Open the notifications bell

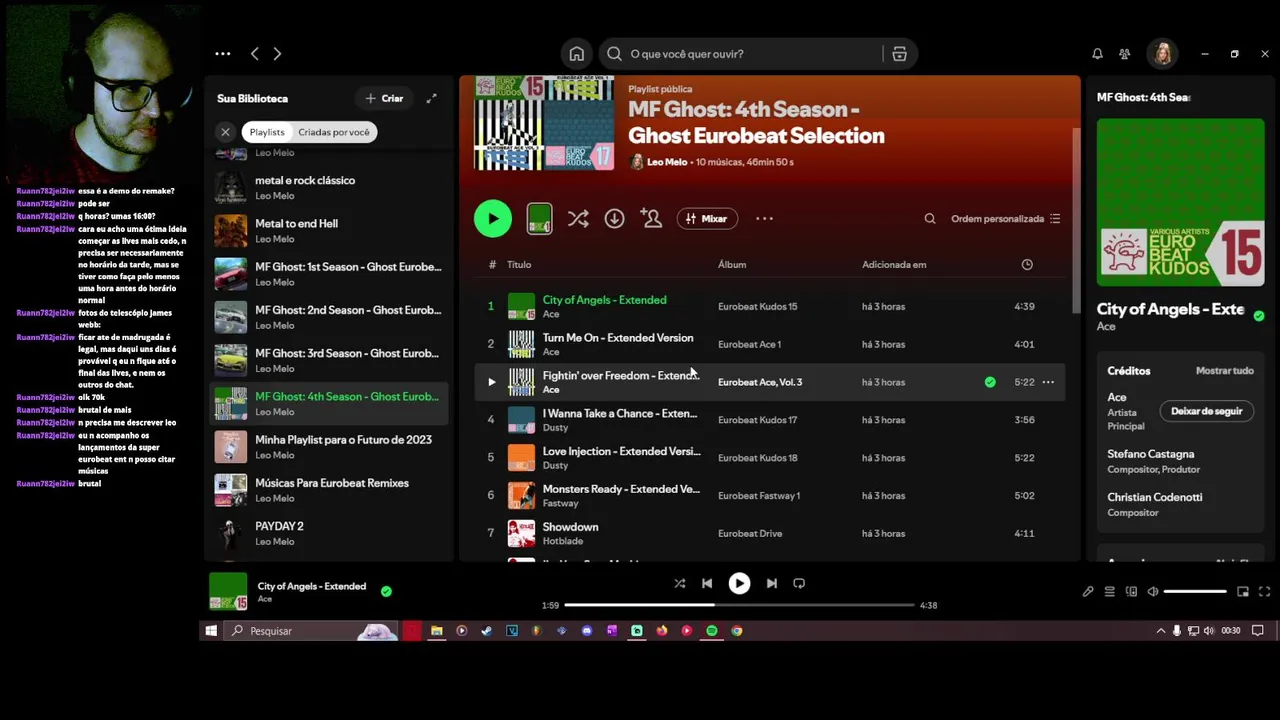point(1097,54)
